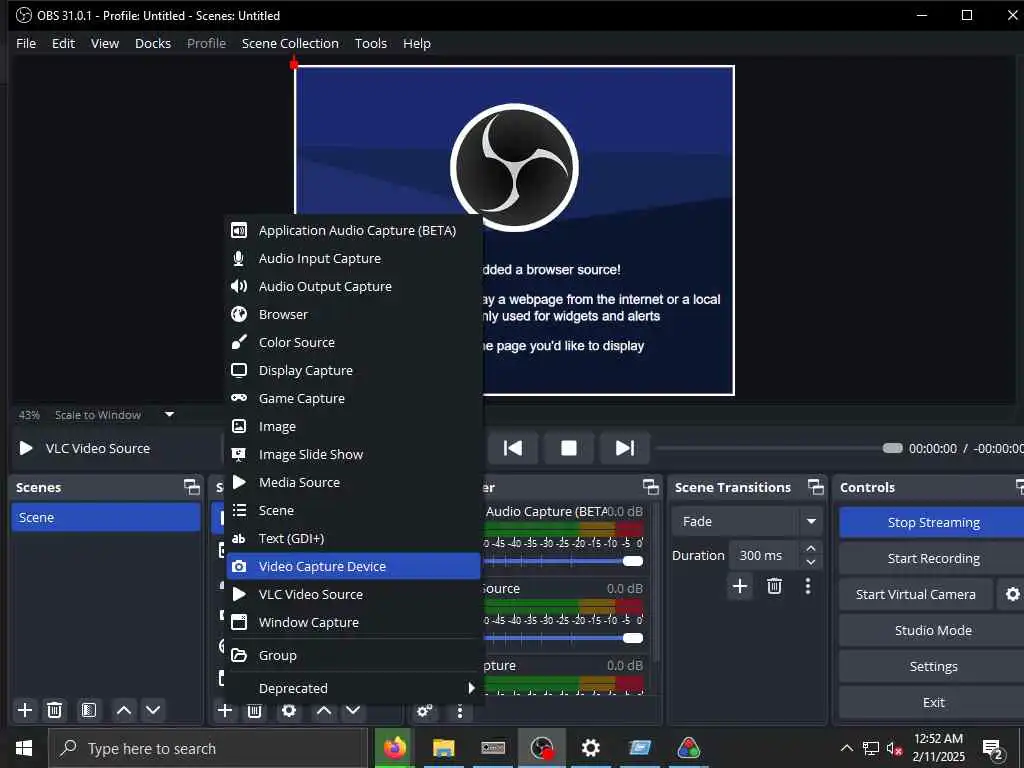The width and height of the screenshot is (1024, 768).
Task: Open Firefox from the taskbar
Action: coord(394,748)
